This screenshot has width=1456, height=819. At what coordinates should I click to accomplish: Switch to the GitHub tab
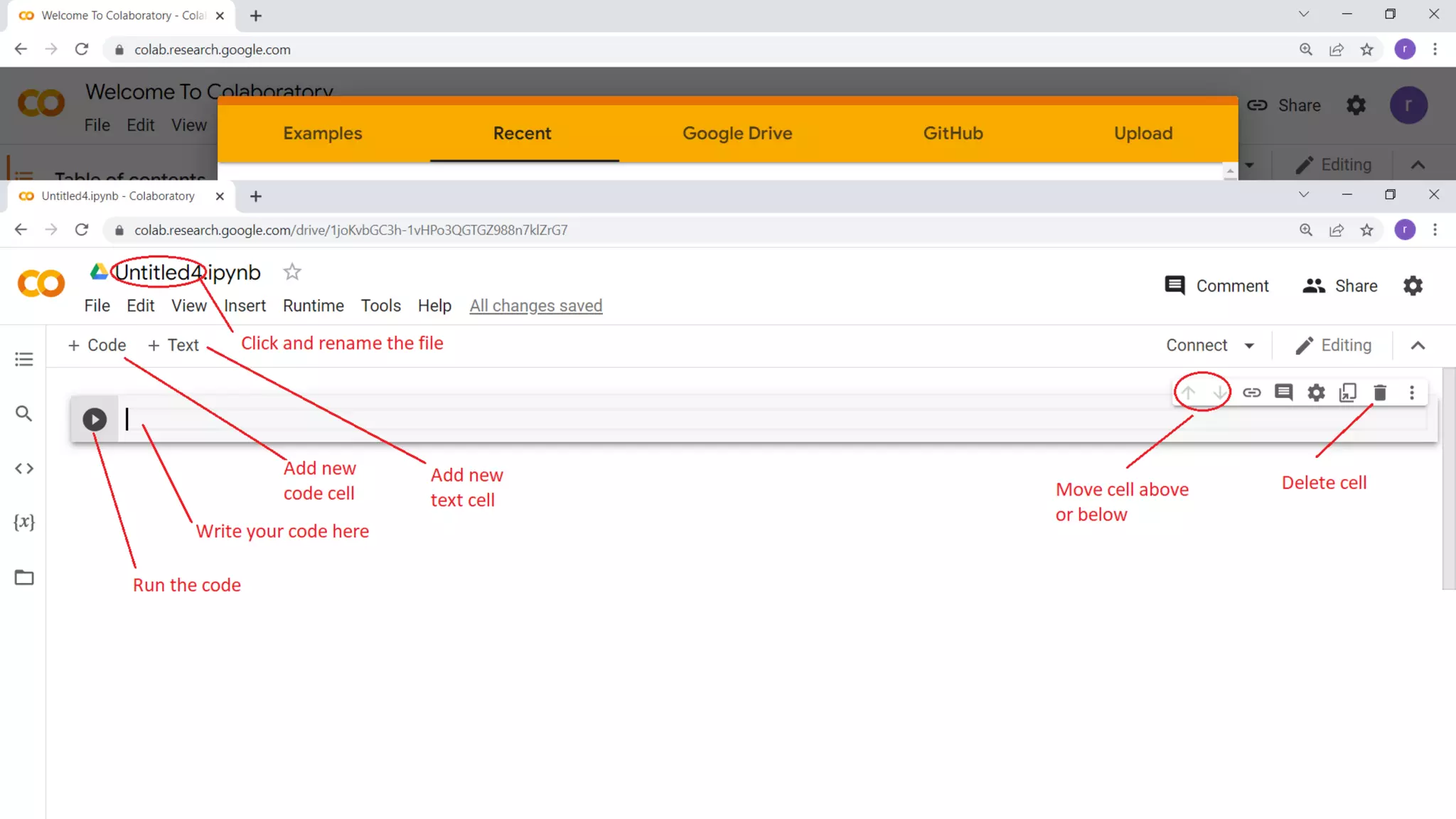click(x=953, y=134)
